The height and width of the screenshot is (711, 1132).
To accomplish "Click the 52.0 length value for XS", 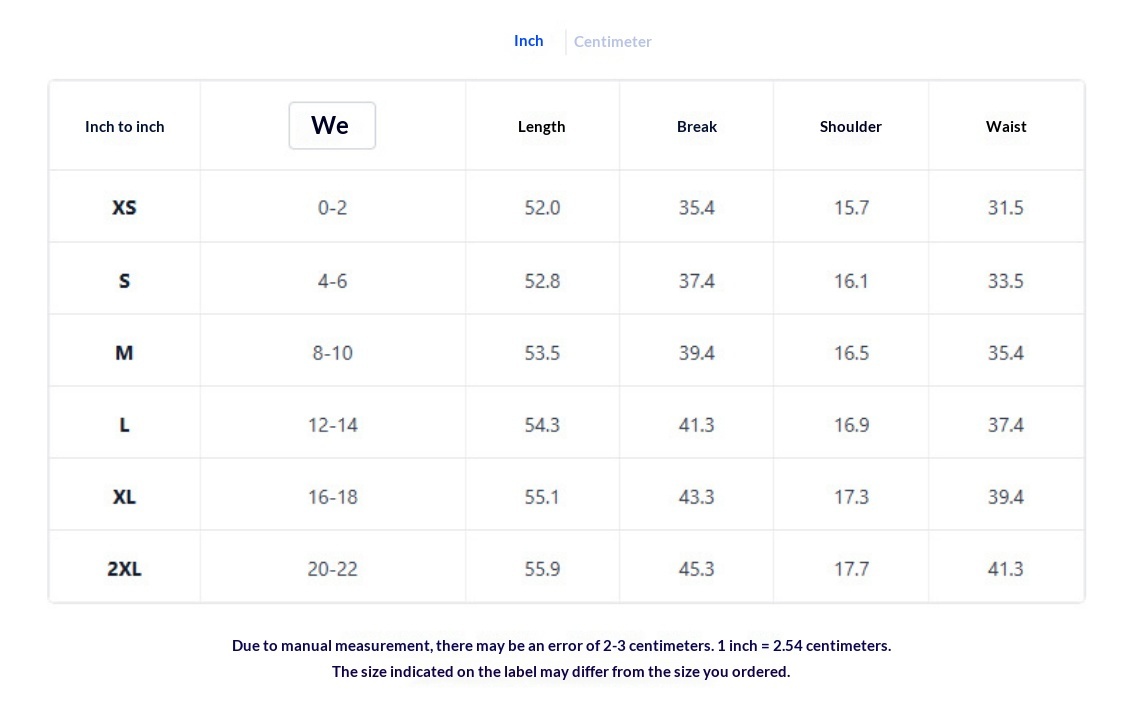I will pyautogui.click(x=542, y=208).
